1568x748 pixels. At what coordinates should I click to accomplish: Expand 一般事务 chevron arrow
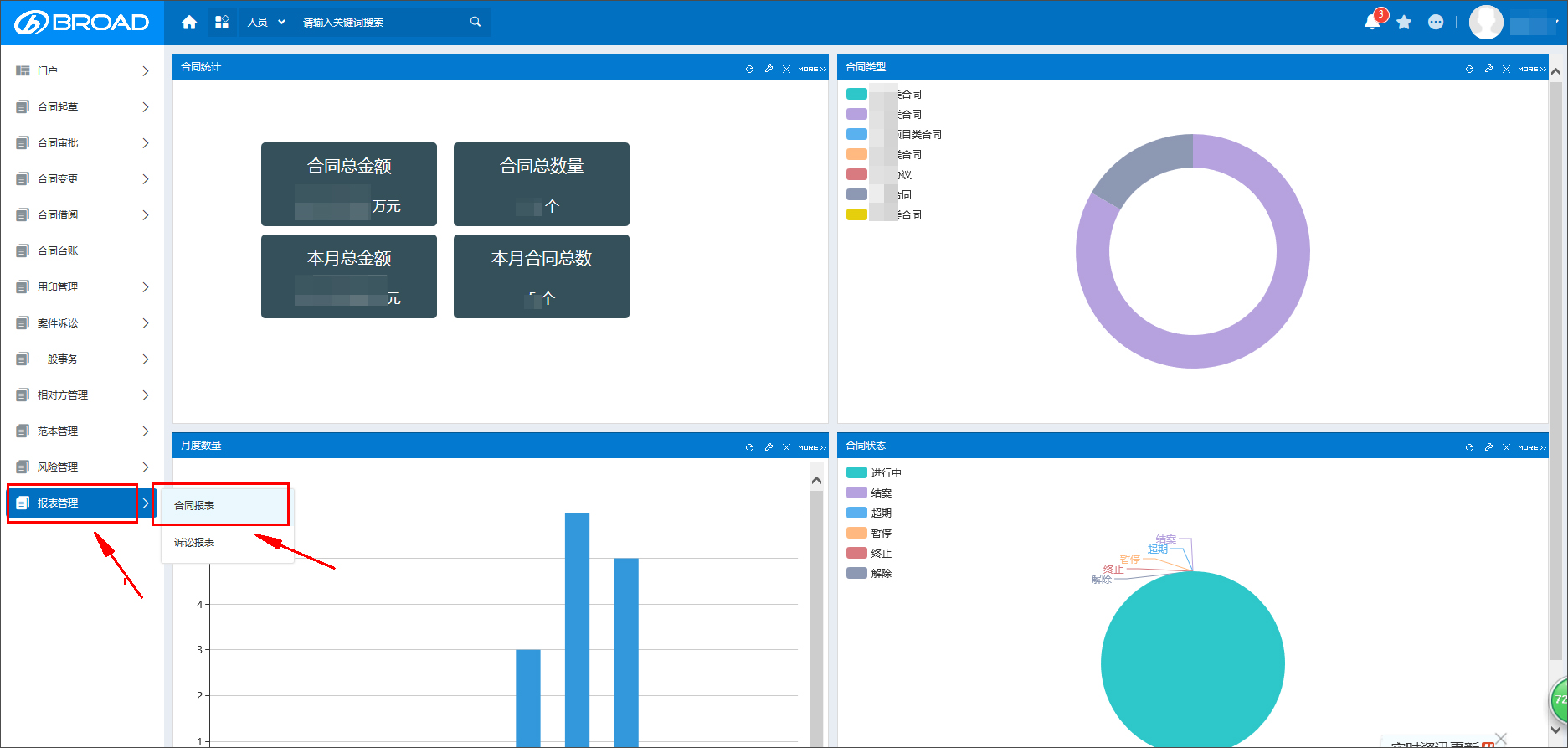146,359
